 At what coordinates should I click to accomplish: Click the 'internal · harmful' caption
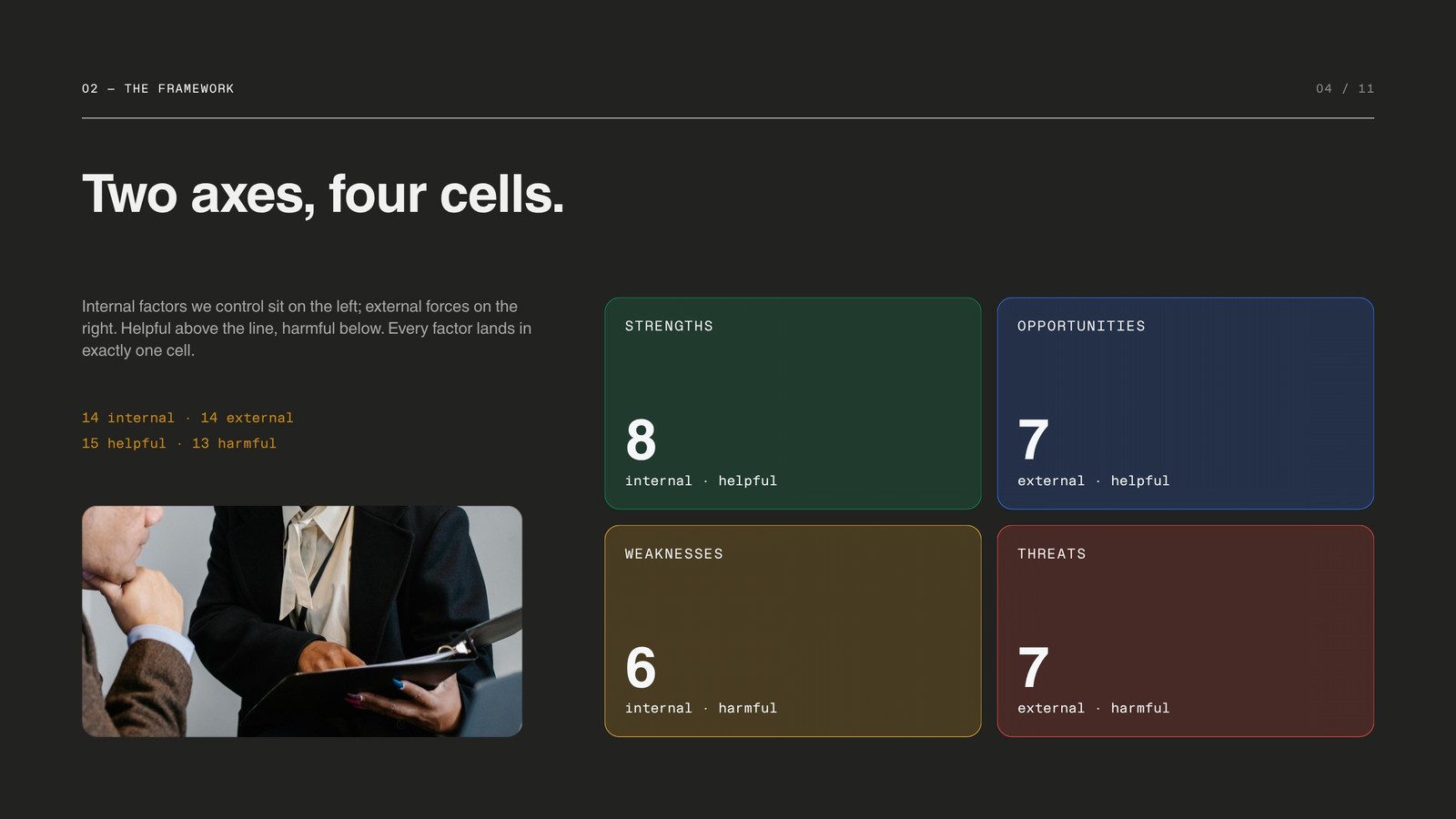(x=701, y=708)
